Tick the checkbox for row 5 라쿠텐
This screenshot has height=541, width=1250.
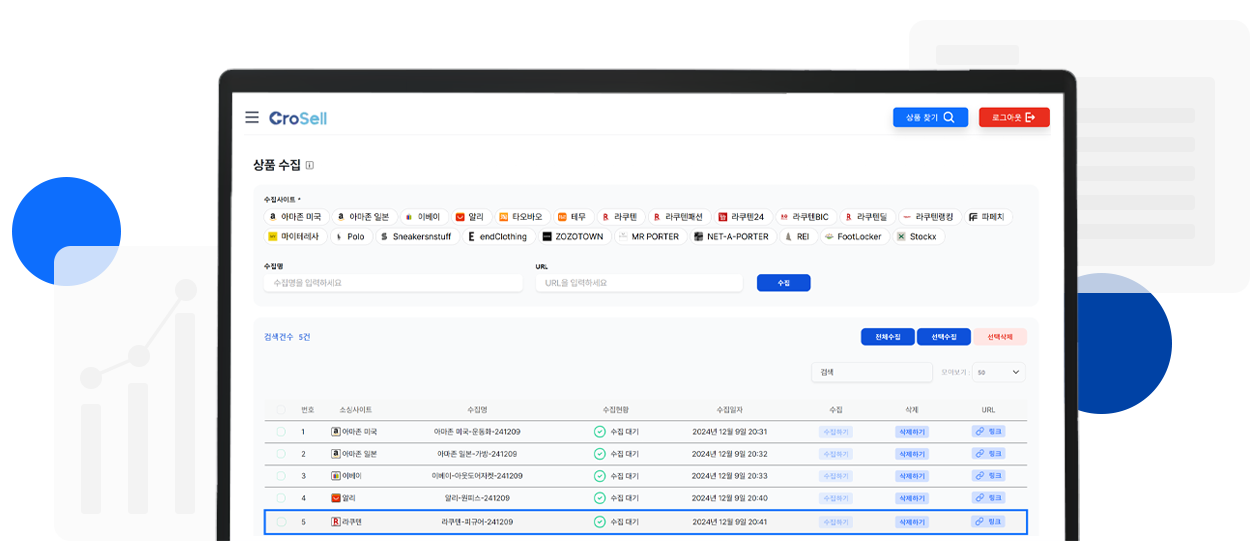click(281, 522)
